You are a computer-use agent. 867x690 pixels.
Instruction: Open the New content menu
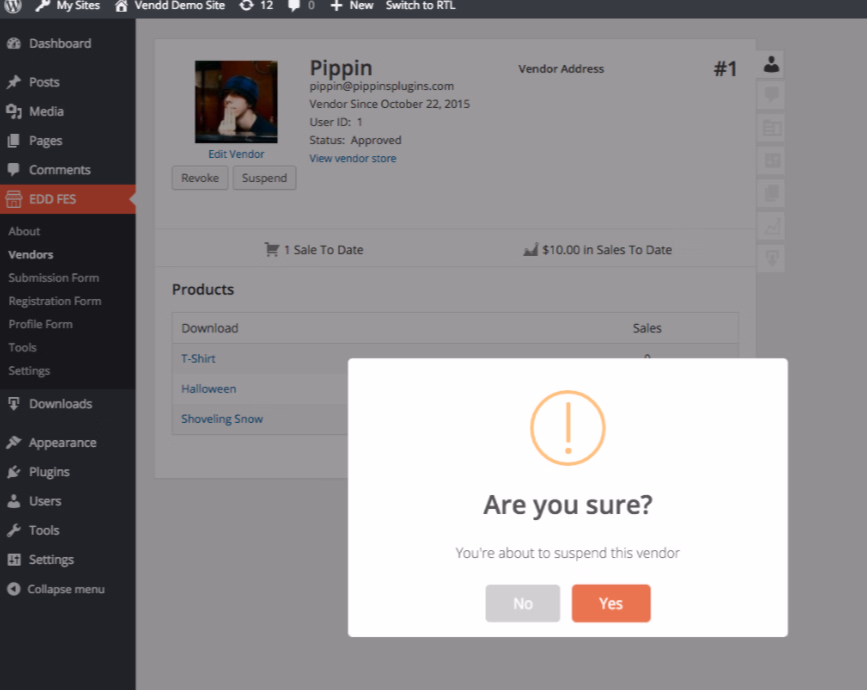(x=352, y=6)
